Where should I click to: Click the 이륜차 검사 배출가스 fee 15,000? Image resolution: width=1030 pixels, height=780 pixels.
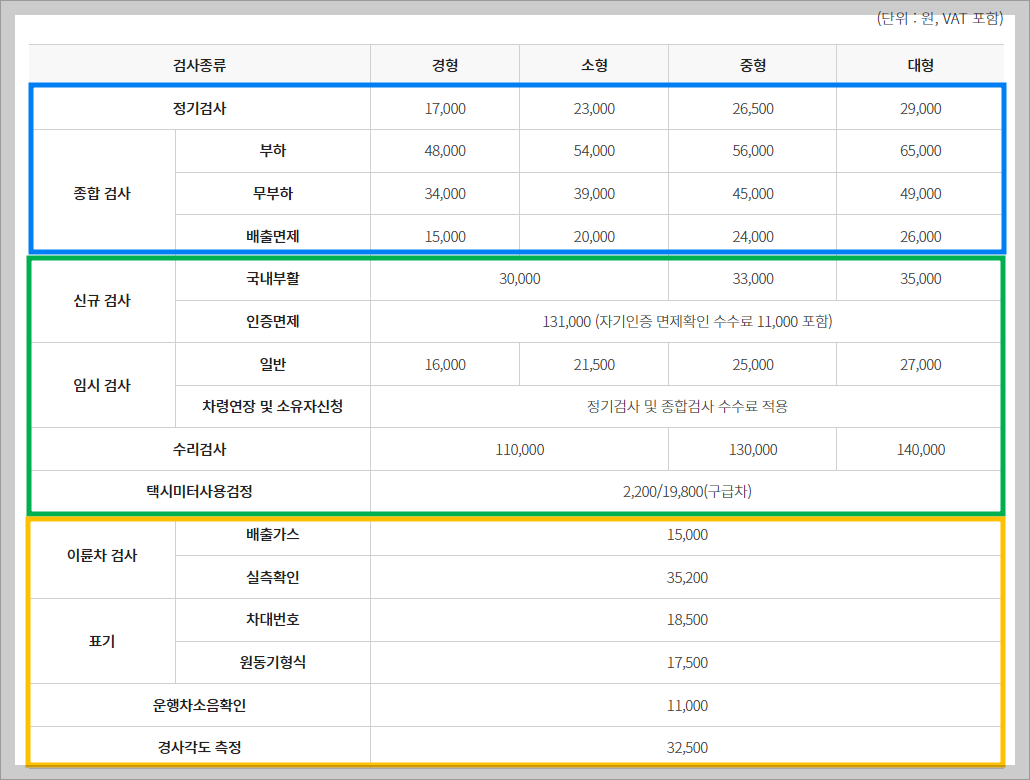685,534
